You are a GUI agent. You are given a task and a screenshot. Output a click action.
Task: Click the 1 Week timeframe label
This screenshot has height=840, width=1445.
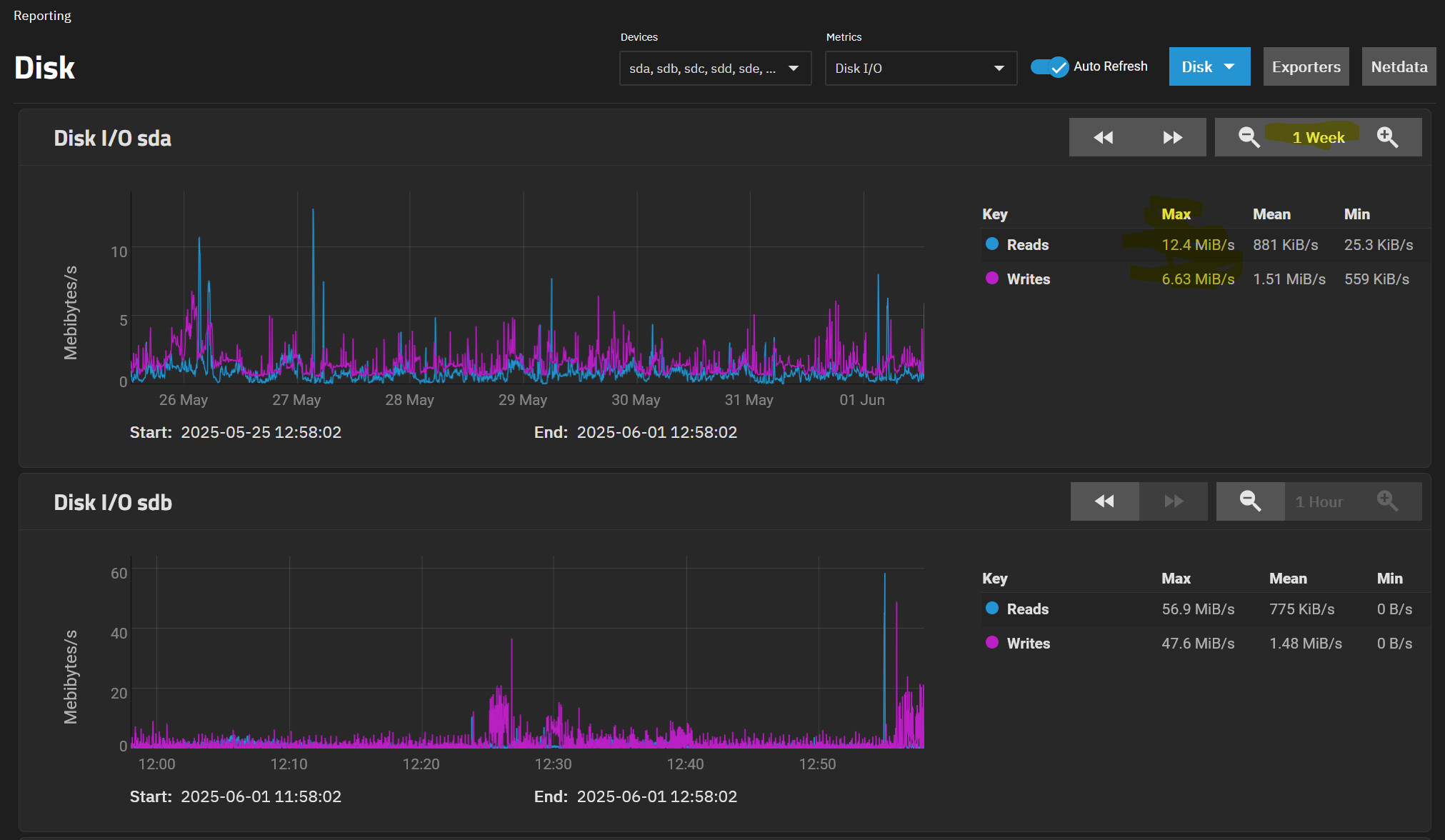[x=1318, y=138]
